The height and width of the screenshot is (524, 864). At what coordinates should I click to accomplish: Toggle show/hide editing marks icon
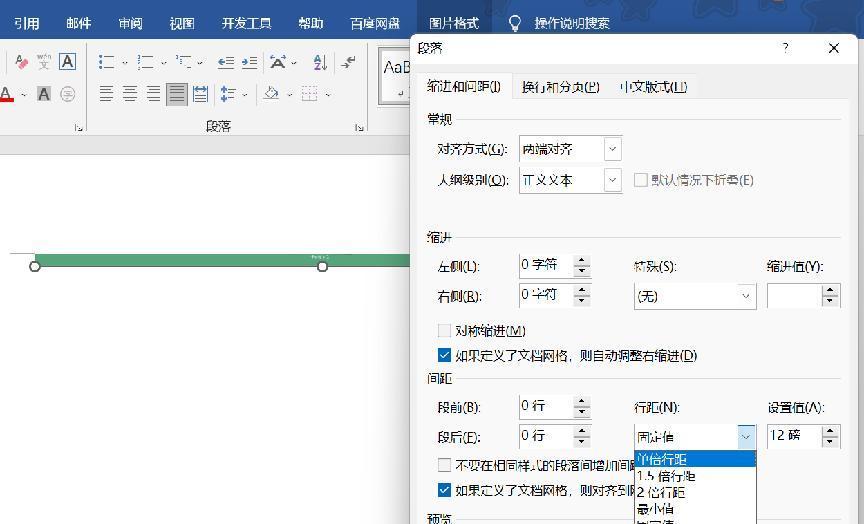[x=348, y=62]
